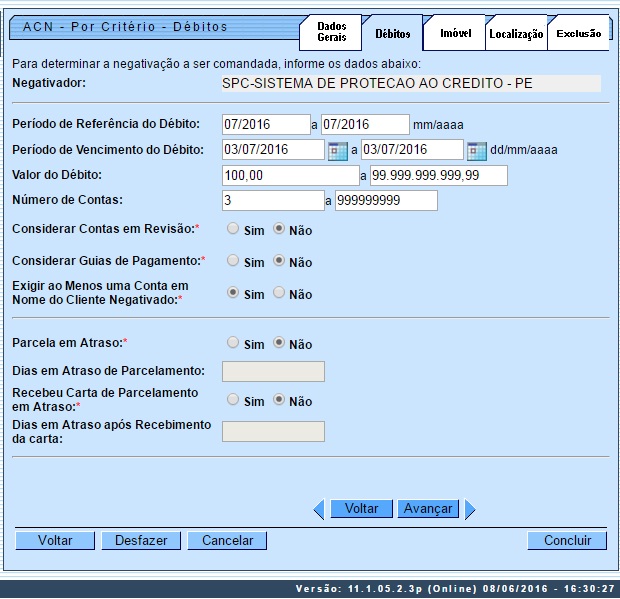The height and width of the screenshot is (599, 620).
Task: Switch to the Dados Gerais tab
Action: click(x=331, y=32)
